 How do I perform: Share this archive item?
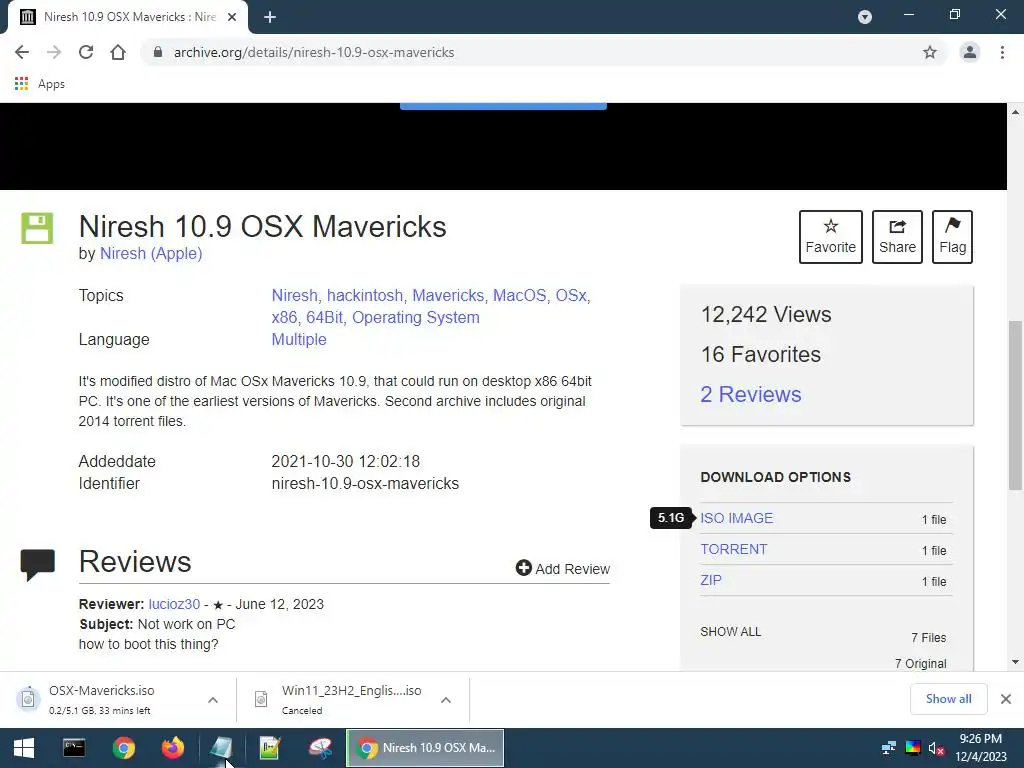pos(897,236)
